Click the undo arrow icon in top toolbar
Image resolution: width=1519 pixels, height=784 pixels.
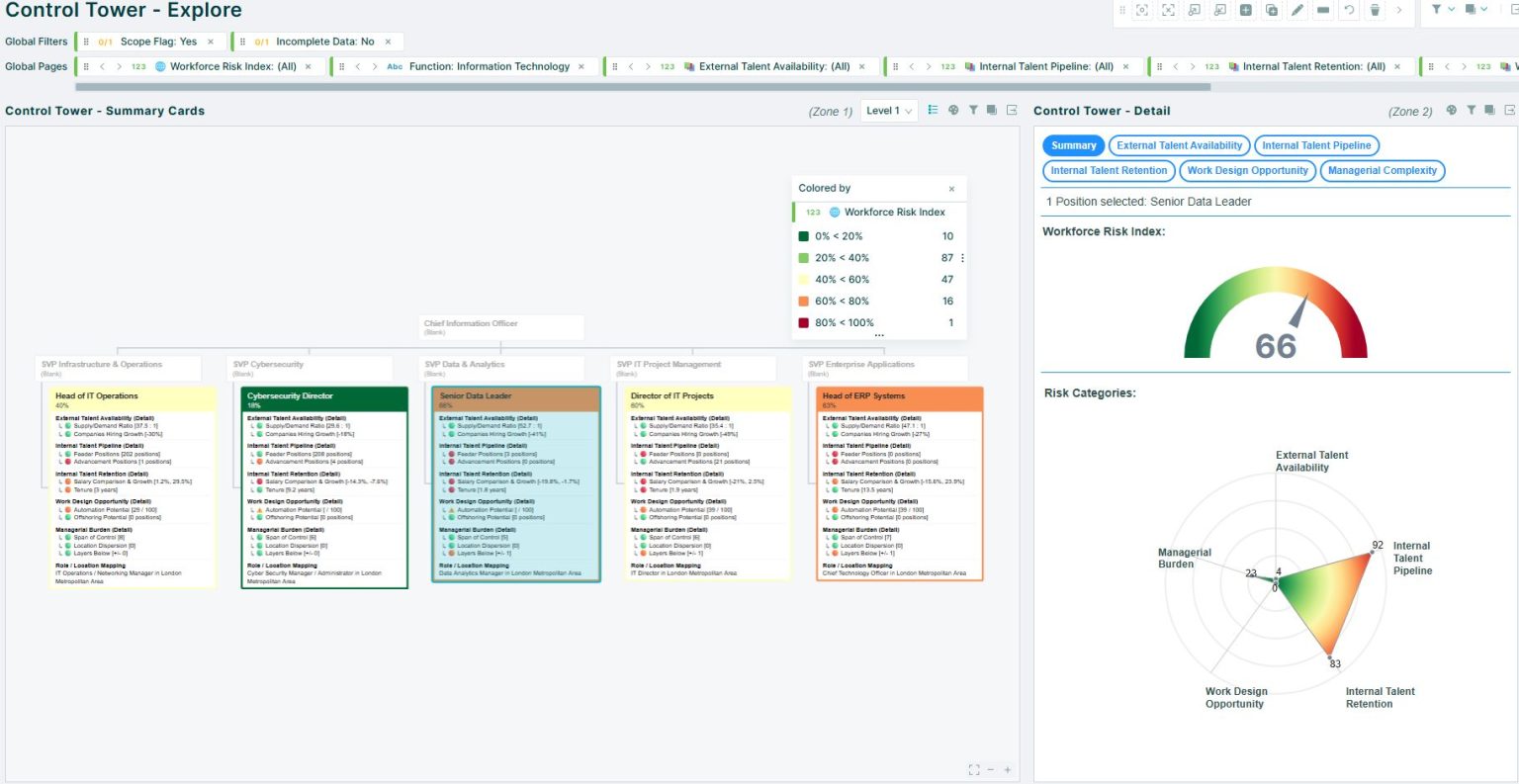(1349, 10)
